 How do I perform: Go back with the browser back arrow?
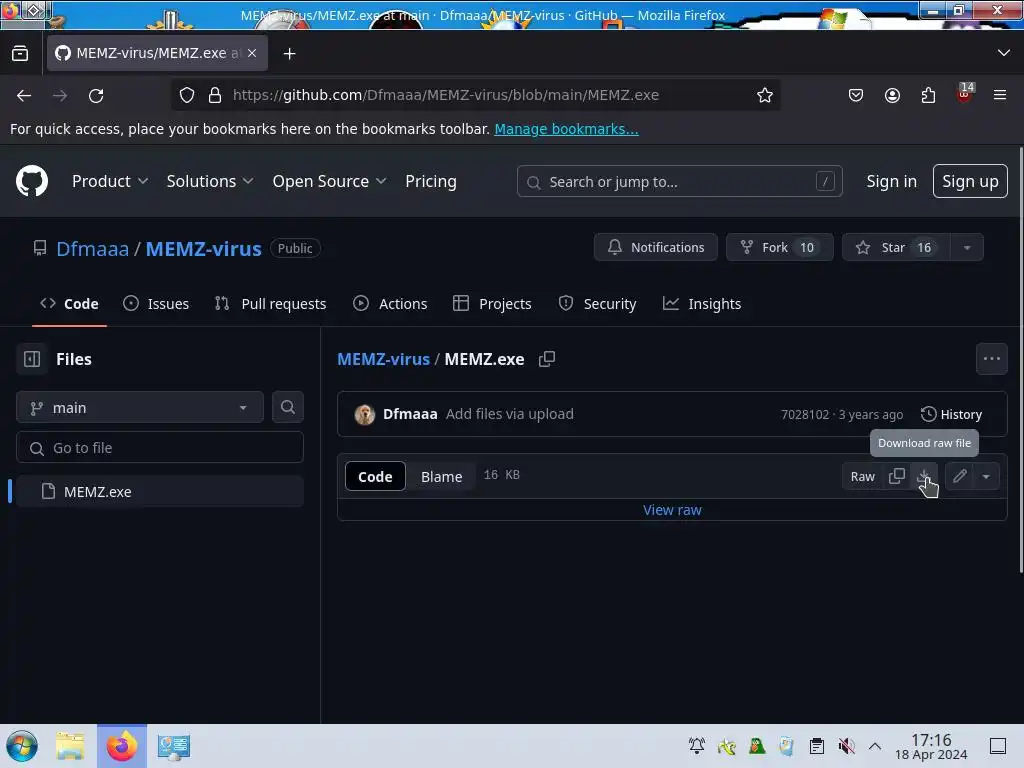tap(24, 95)
